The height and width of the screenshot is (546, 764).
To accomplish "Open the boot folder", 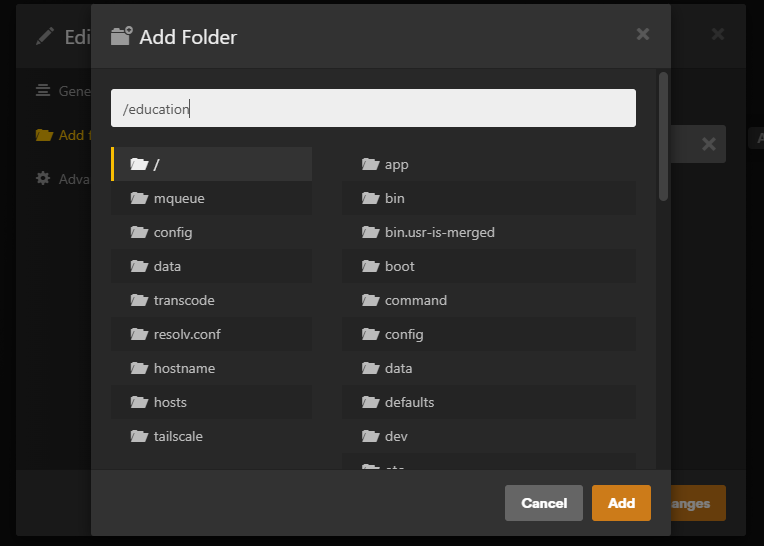I will point(489,266).
